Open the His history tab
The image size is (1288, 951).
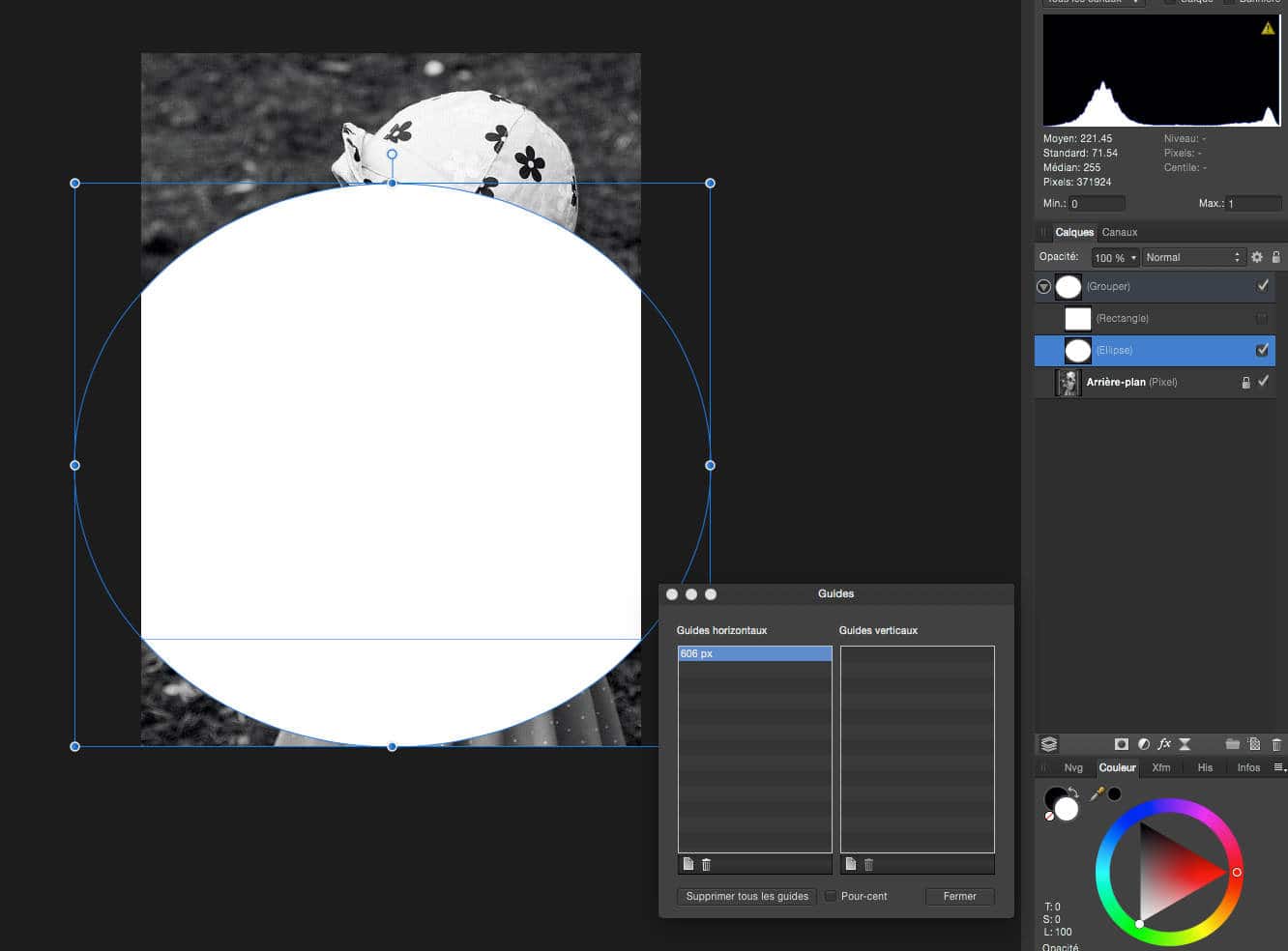tap(1205, 767)
